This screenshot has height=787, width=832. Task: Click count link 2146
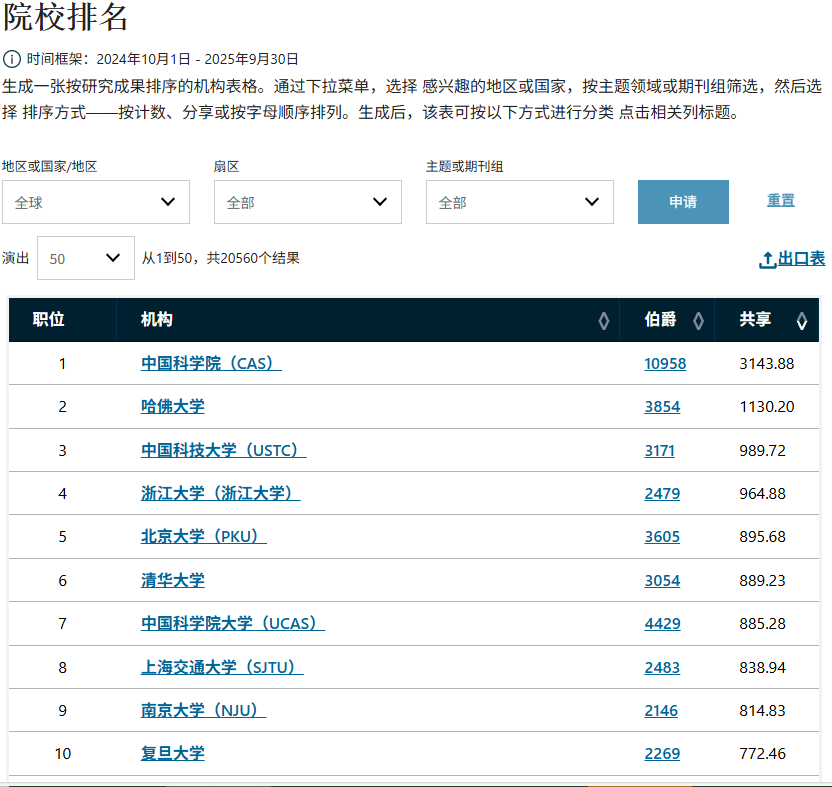[661, 711]
